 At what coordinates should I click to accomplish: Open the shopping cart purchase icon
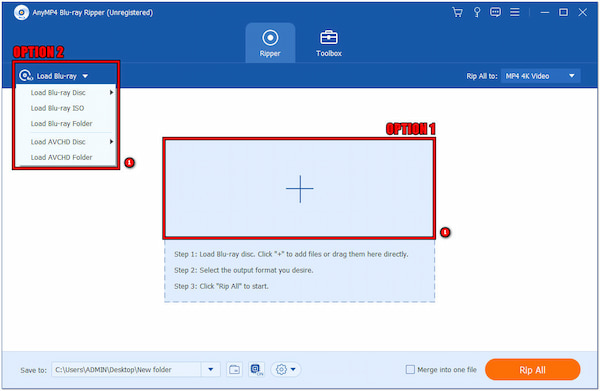[x=457, y=12]
